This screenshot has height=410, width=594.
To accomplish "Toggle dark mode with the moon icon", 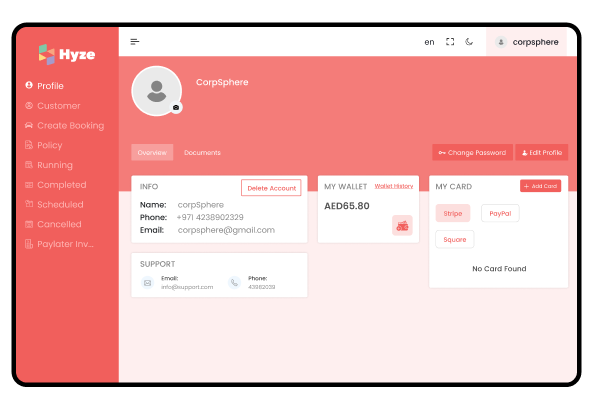I will tap(469, 42).
